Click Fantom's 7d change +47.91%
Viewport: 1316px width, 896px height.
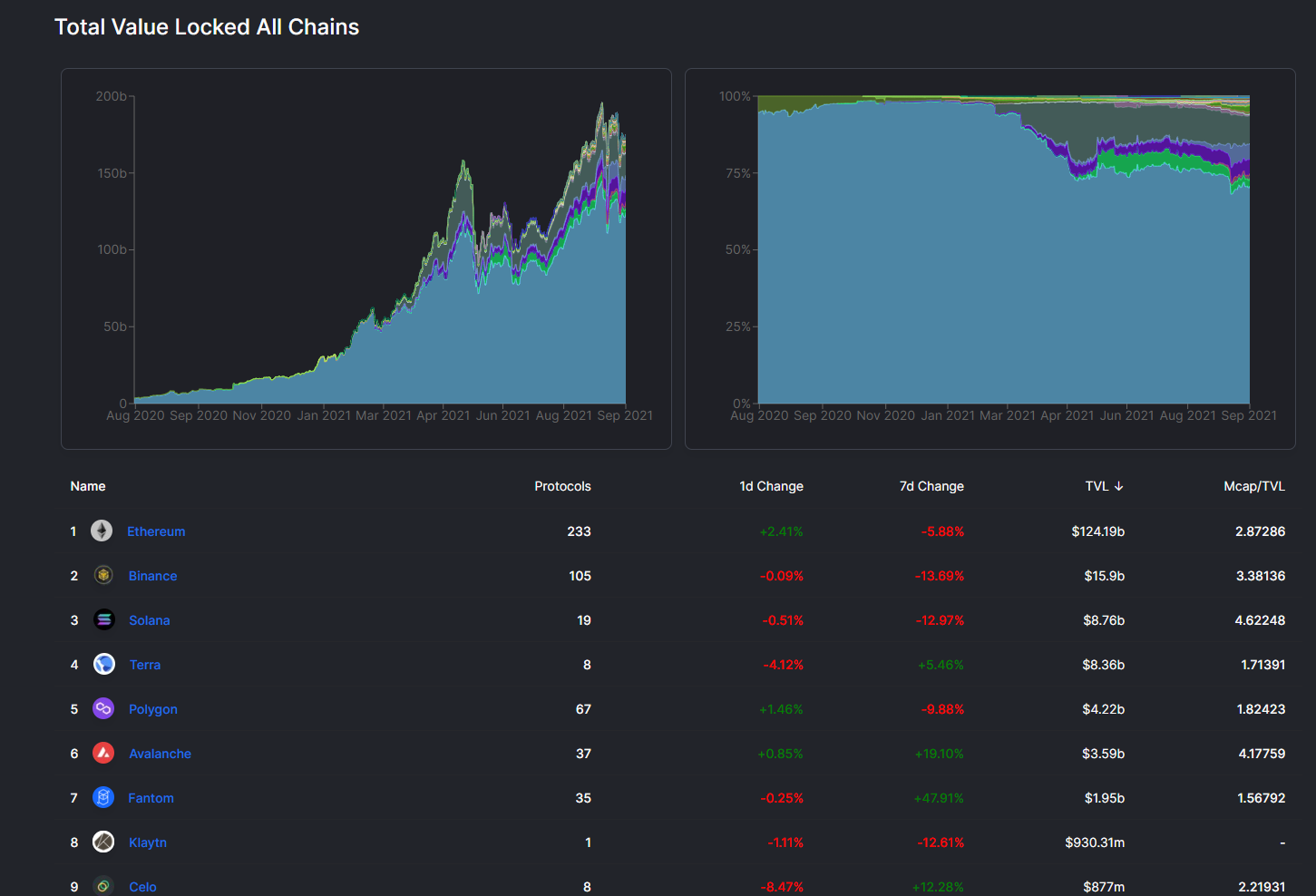[x=939, y=798]
